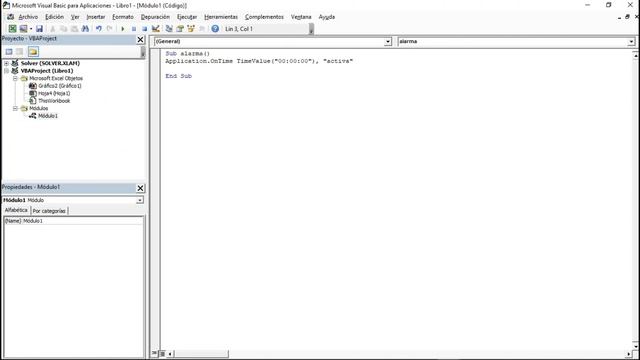
Task: Click the Toolbox toolbar icon
Action: coord(202,29)
